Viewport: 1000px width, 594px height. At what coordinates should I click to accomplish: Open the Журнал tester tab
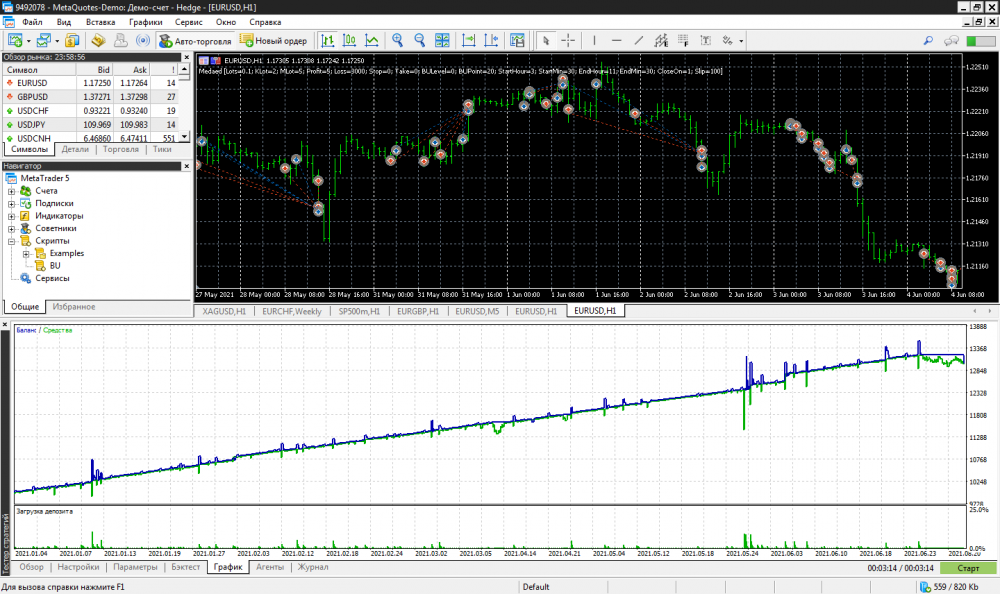[x=313, y=567]
